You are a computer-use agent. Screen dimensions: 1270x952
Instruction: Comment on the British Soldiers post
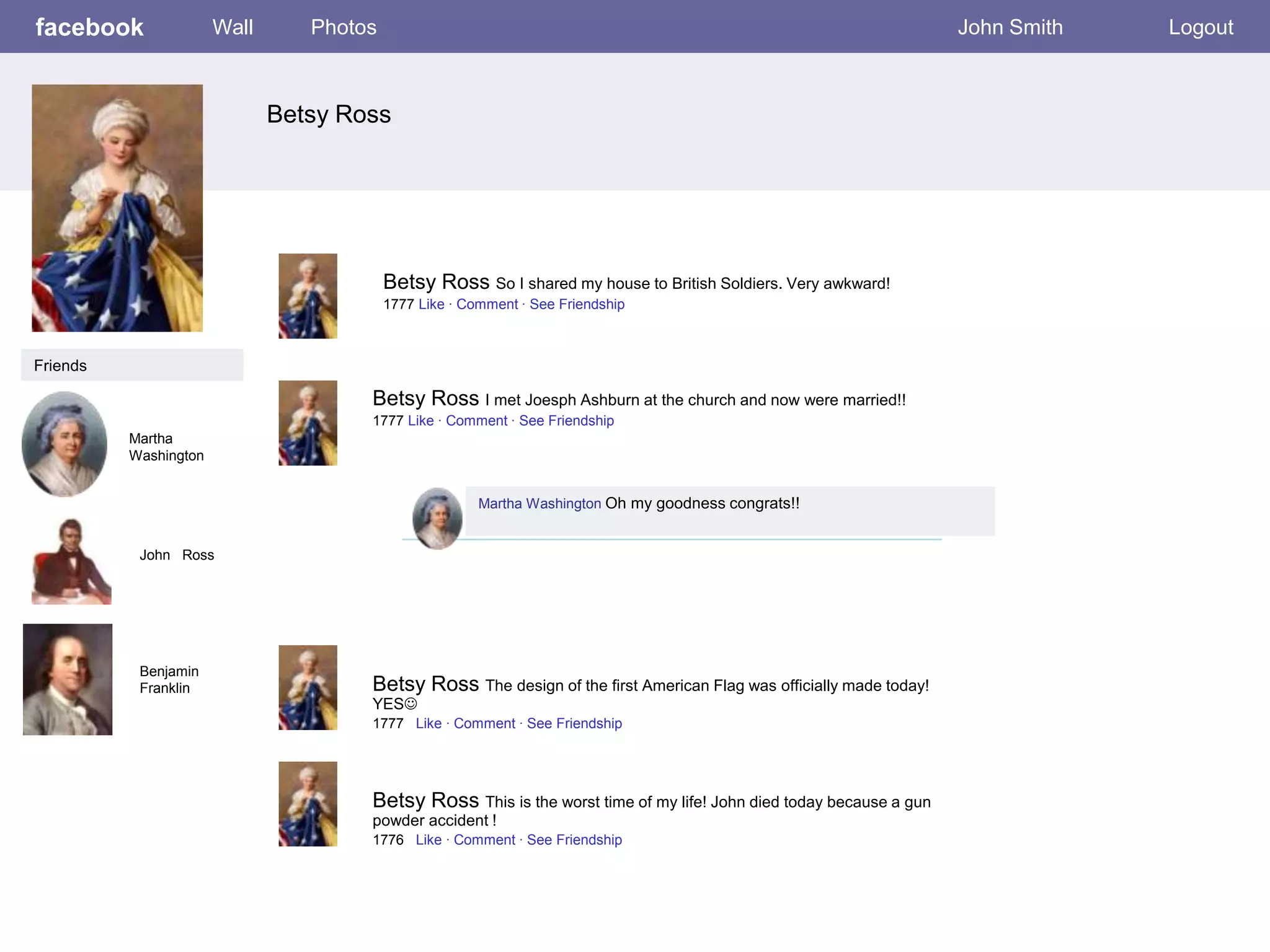click(x=487, y=304)
